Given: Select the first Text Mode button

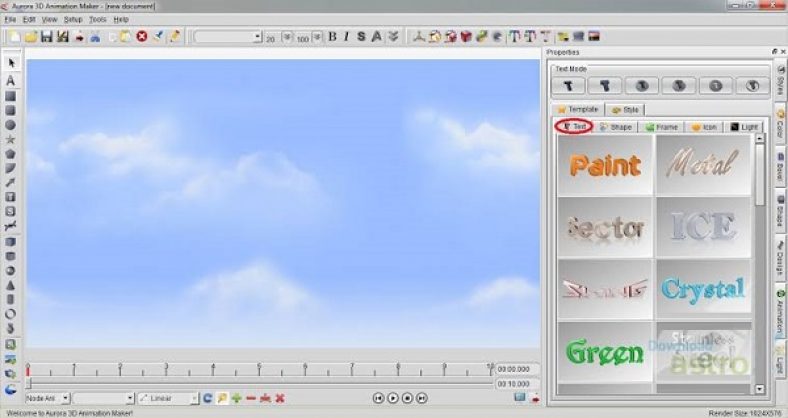Looking at the screenshot, I should point(576,87).
